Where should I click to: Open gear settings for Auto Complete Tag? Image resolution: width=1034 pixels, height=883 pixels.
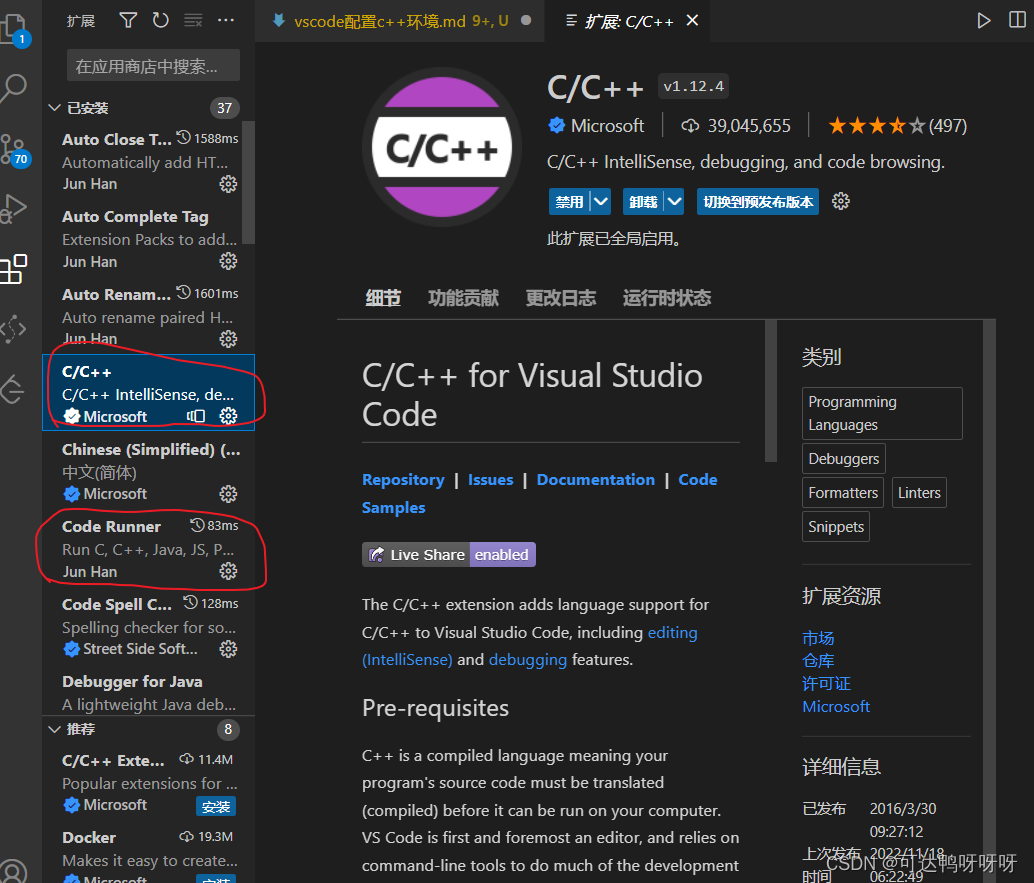(x=228, y=261)
